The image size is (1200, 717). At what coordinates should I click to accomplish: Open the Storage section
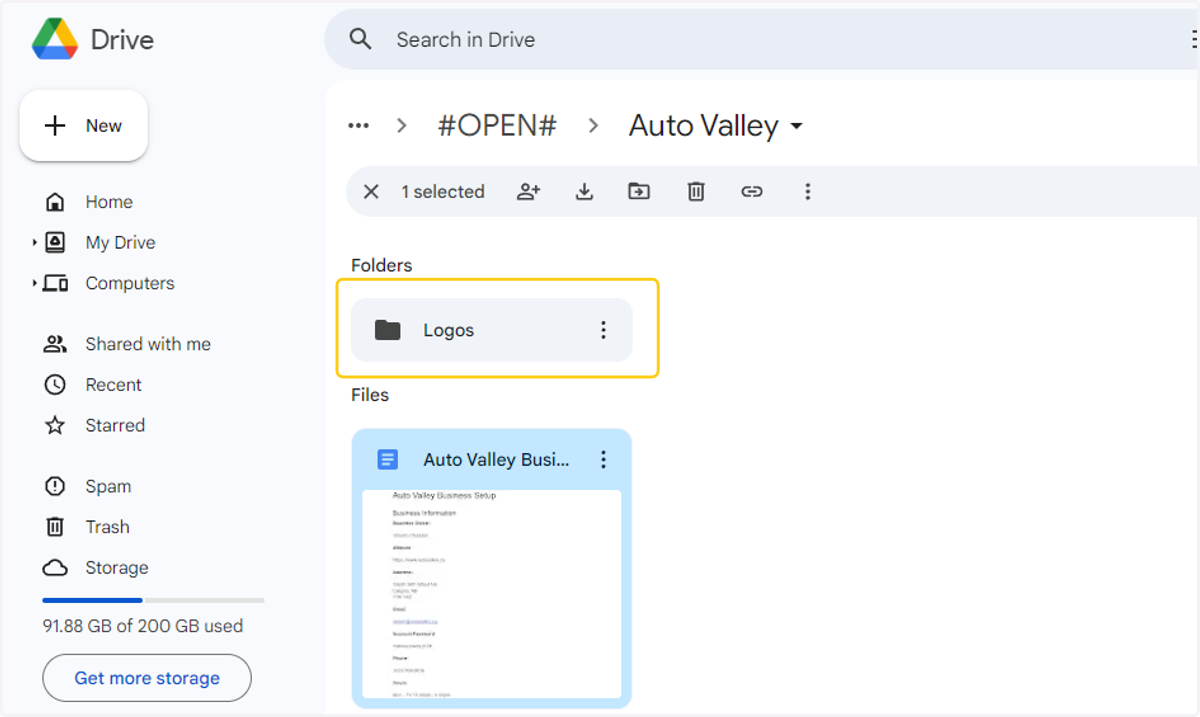pyautogui.click(x=116, y=568)
